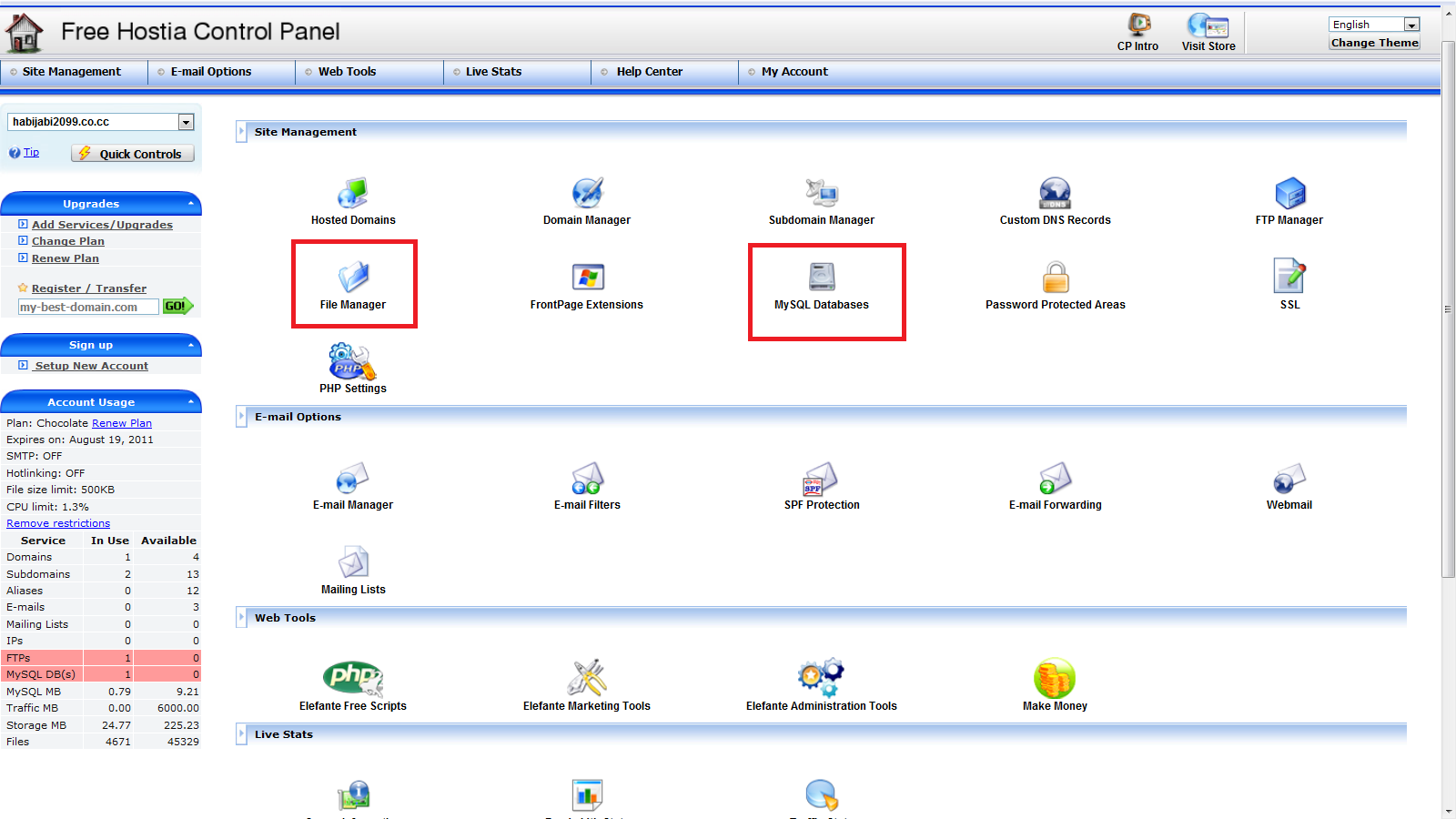
Task: Open the Subdomain Manager icon
Action: 822,193
